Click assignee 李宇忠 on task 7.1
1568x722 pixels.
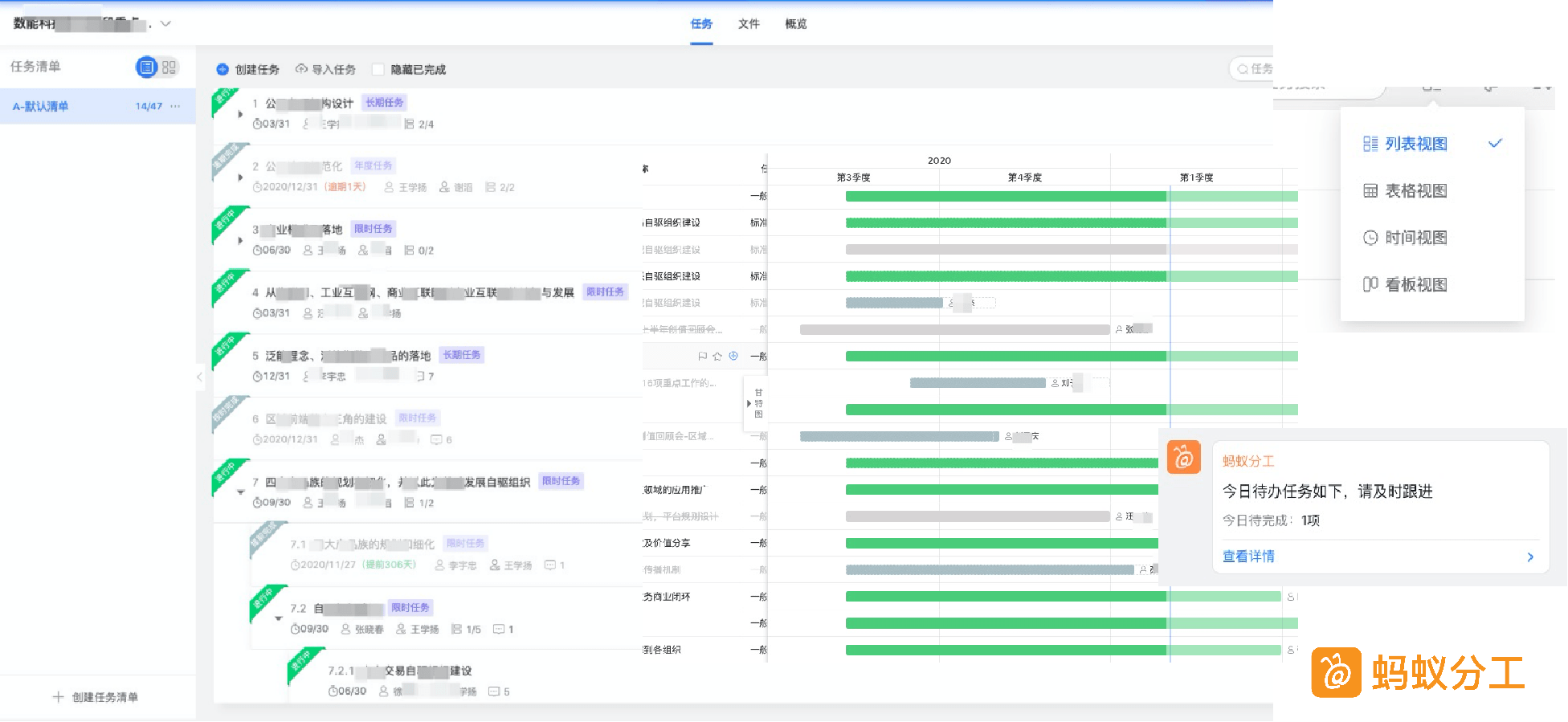(463, 565)
